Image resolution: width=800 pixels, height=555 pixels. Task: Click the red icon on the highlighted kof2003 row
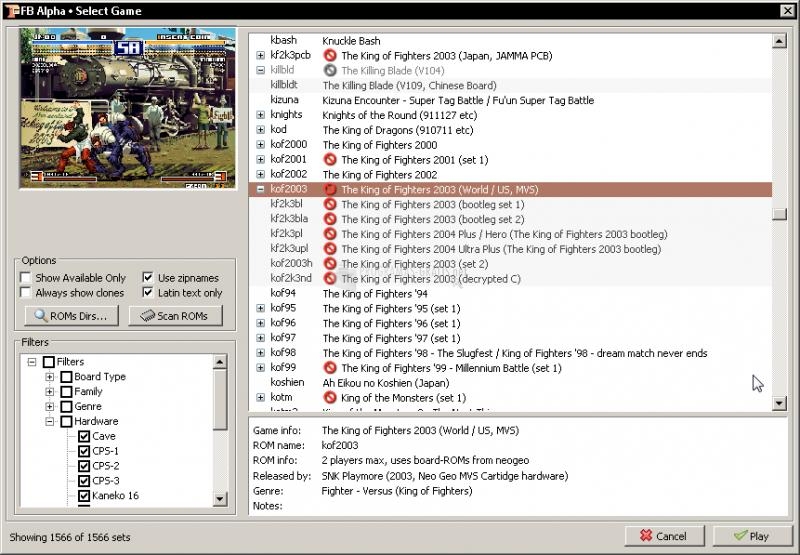330,189
